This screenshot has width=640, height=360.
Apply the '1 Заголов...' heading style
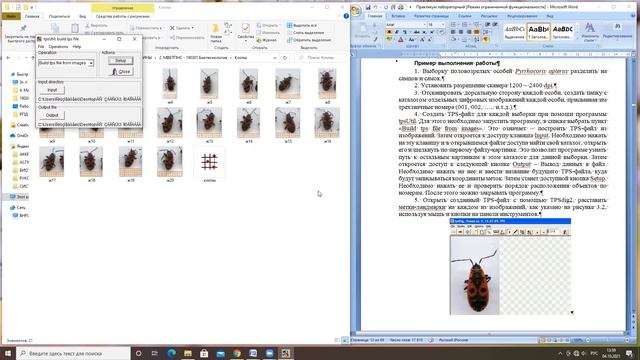click(538, 32)
